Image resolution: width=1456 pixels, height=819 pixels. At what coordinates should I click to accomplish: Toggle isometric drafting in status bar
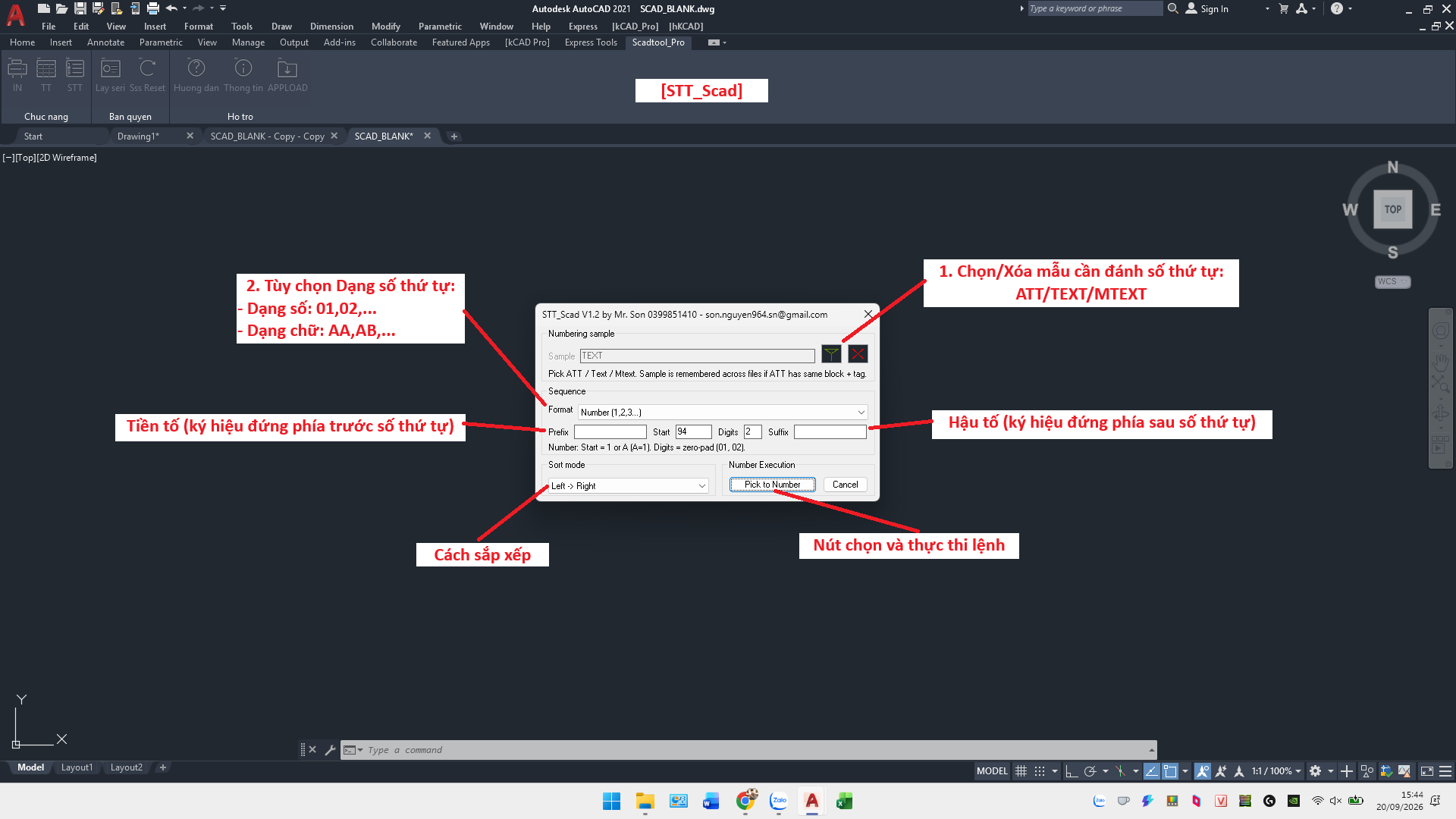1121,771
